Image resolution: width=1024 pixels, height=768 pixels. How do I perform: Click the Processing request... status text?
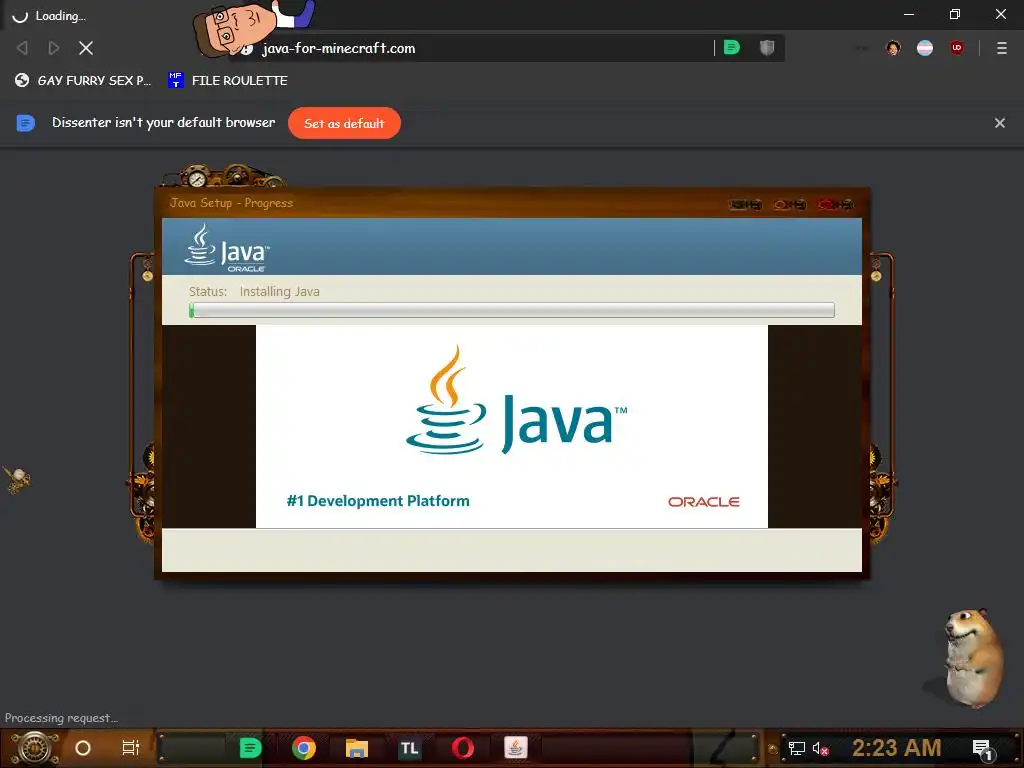pos(61,718)
